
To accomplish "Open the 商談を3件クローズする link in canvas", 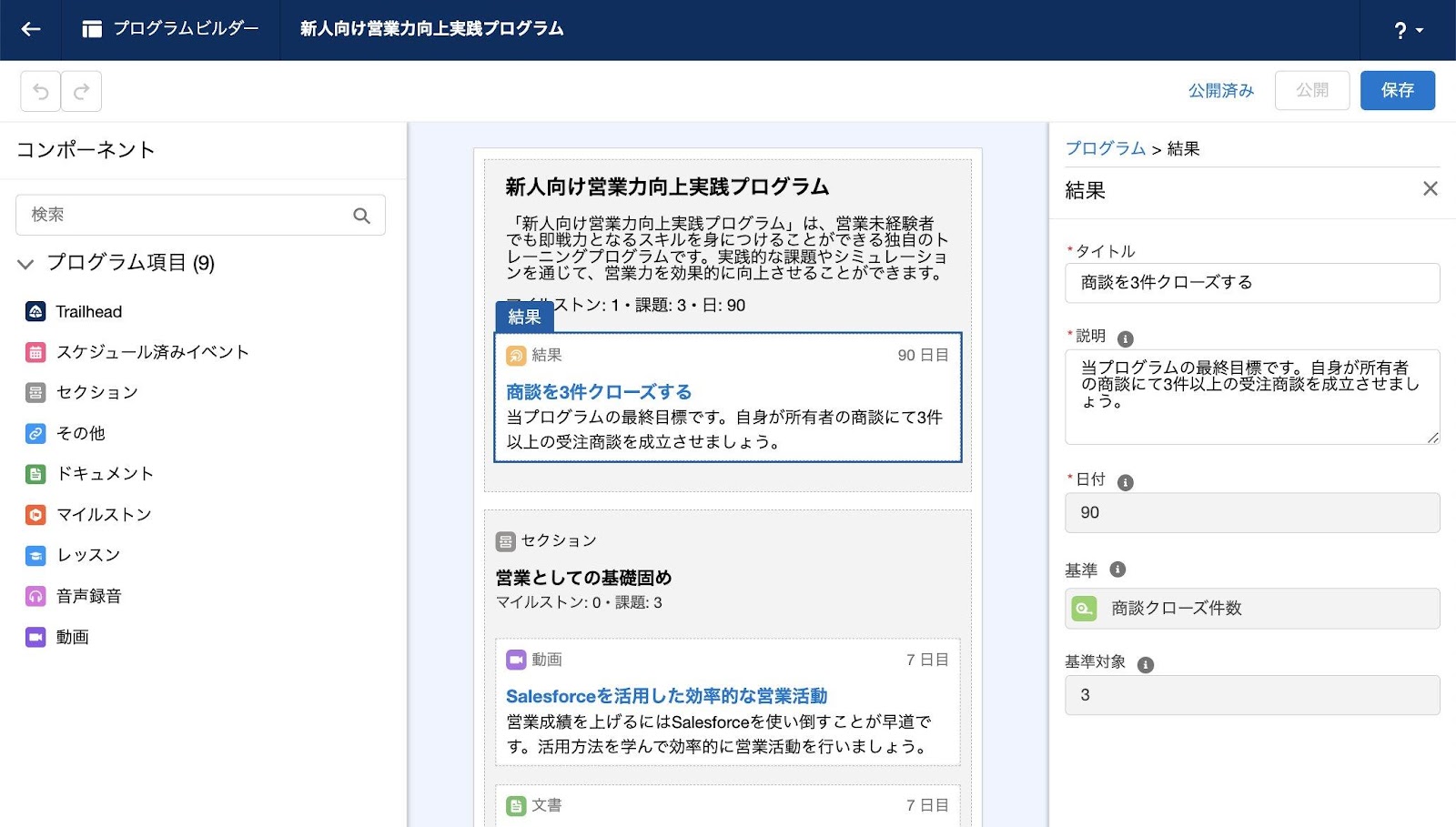I will [599, 392].
